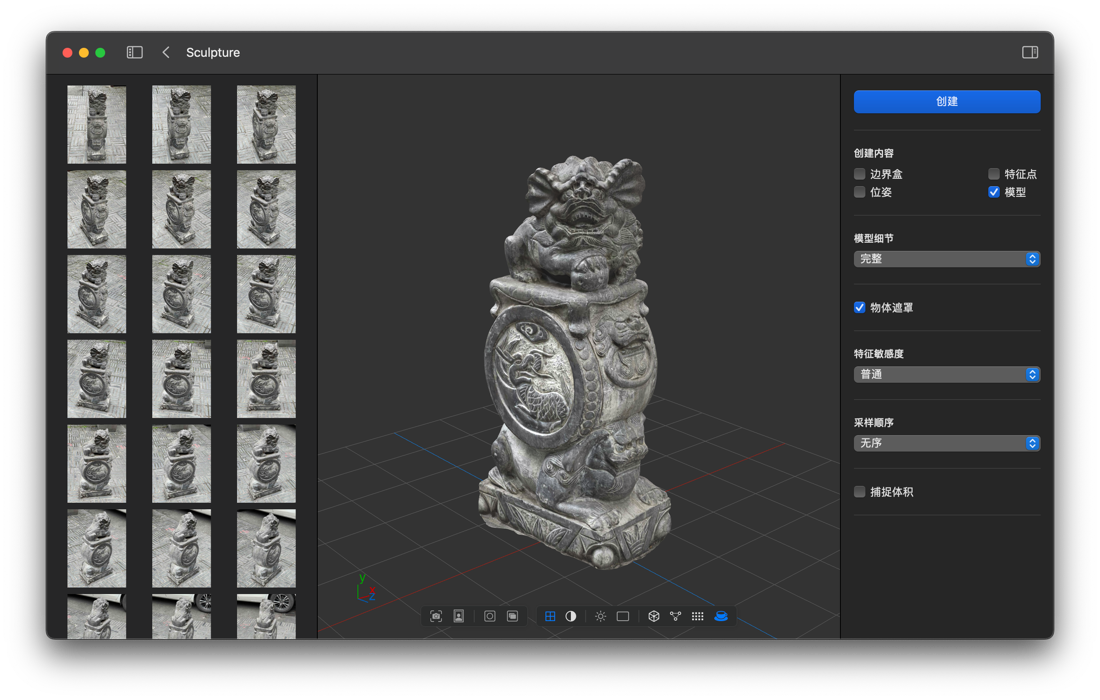Enable the 位姿 checkbox
The height and width of the screenshot is (700, 1100).
pos(859,192)
